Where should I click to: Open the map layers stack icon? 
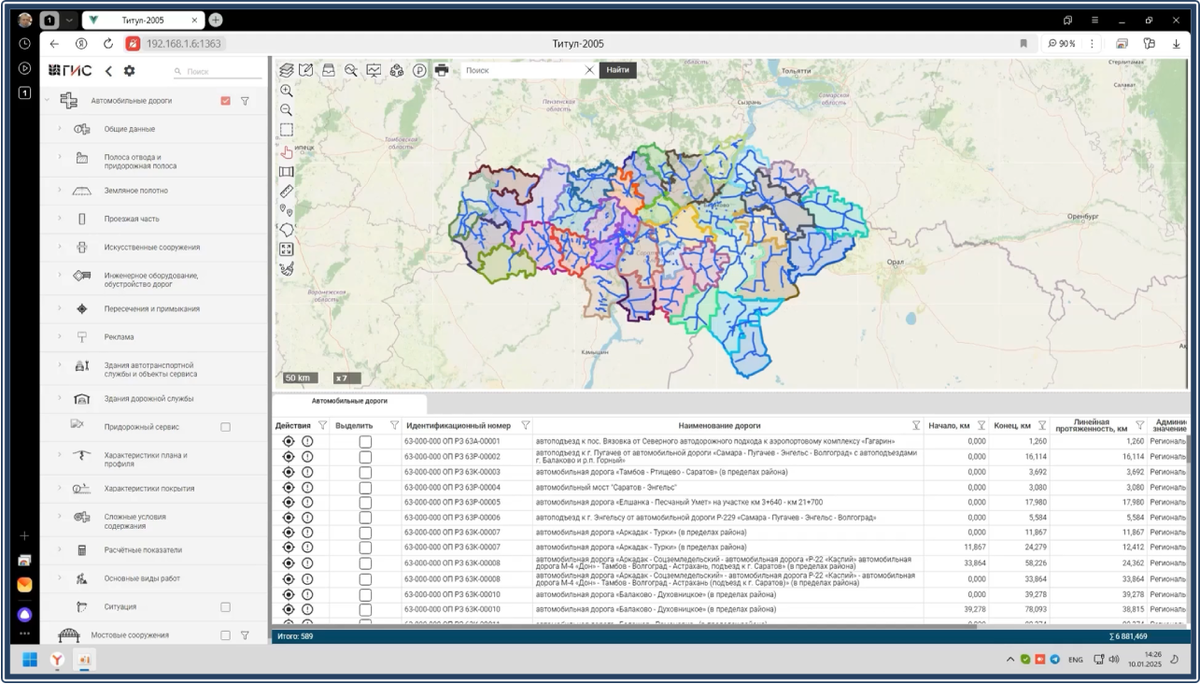point(287,70)
